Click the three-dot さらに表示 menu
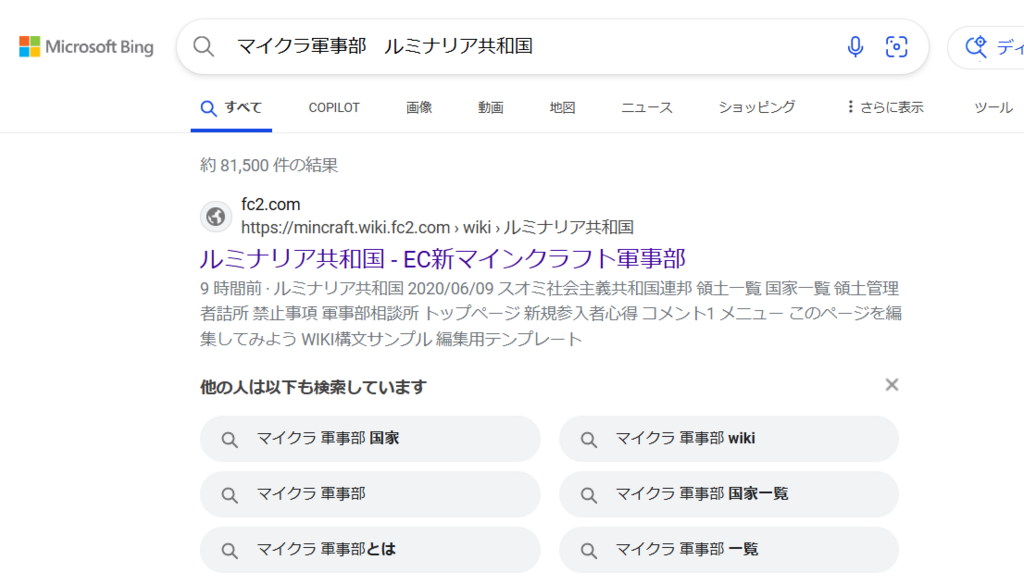This screenshot has height=585, width=1024. pos(884,107)
